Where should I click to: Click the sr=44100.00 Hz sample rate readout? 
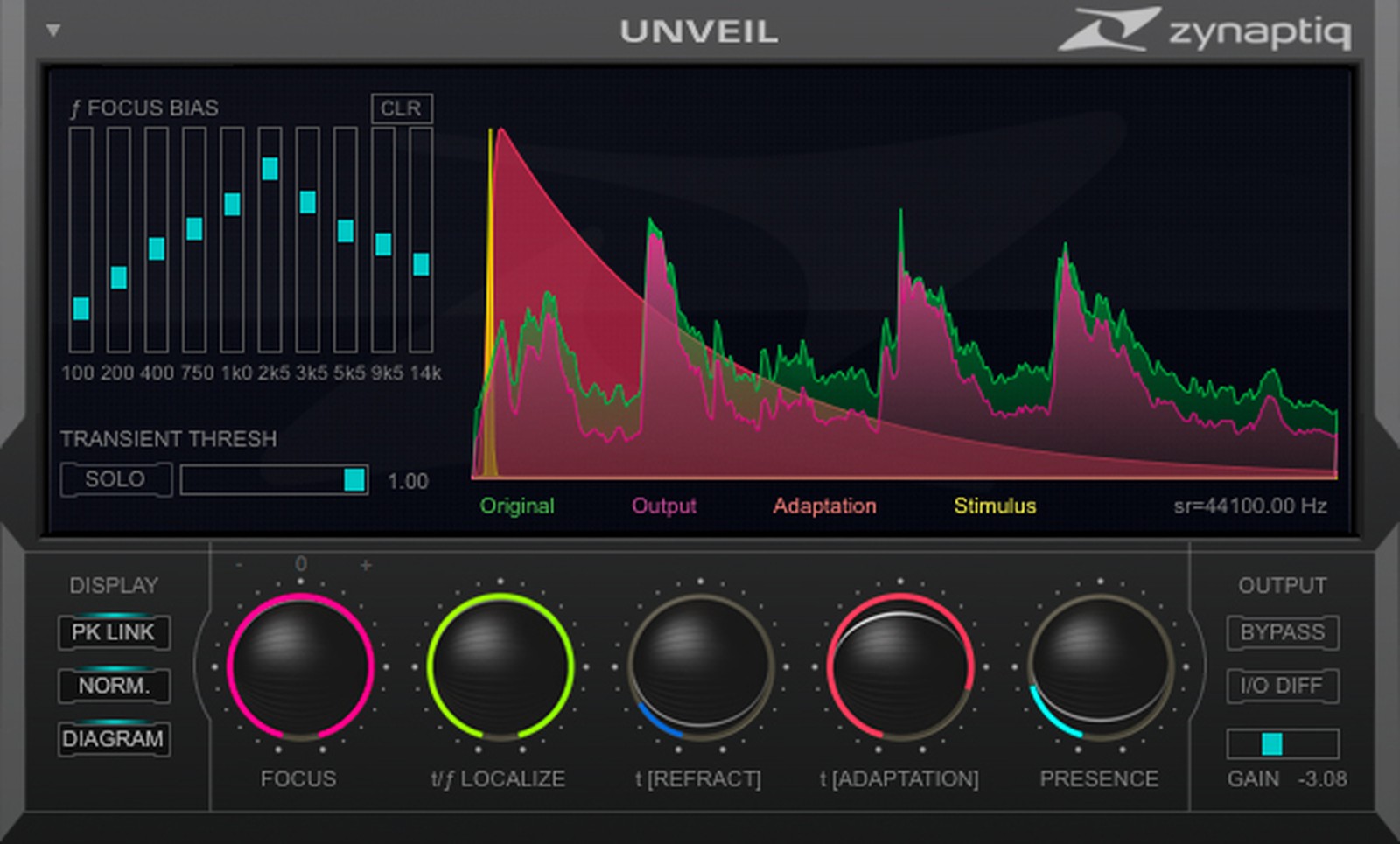click(x=1250, y=506)
